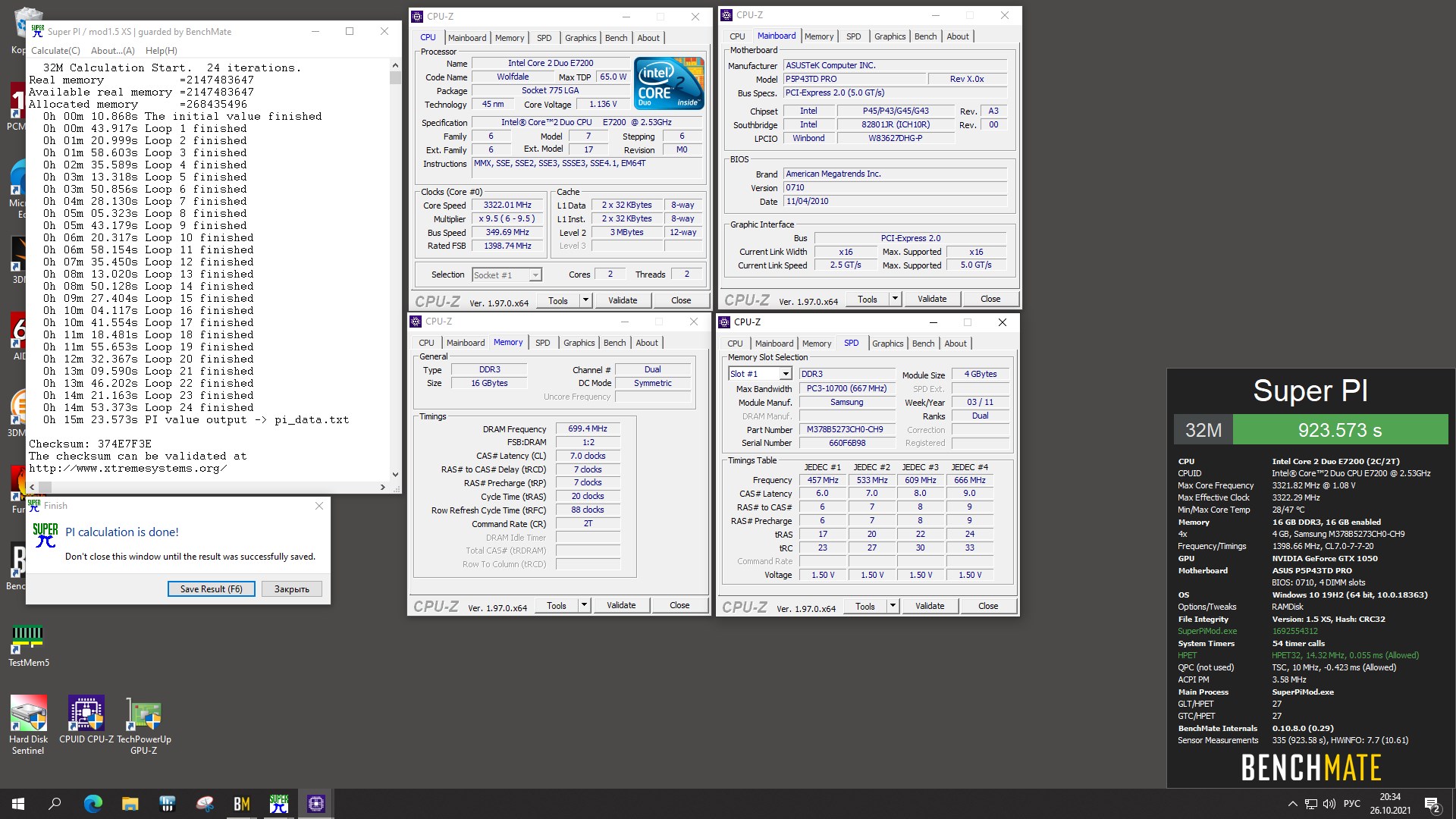Click Checksum: 374E7F3E line
This screenshot has width=1456, height=819.
point(90,444)
